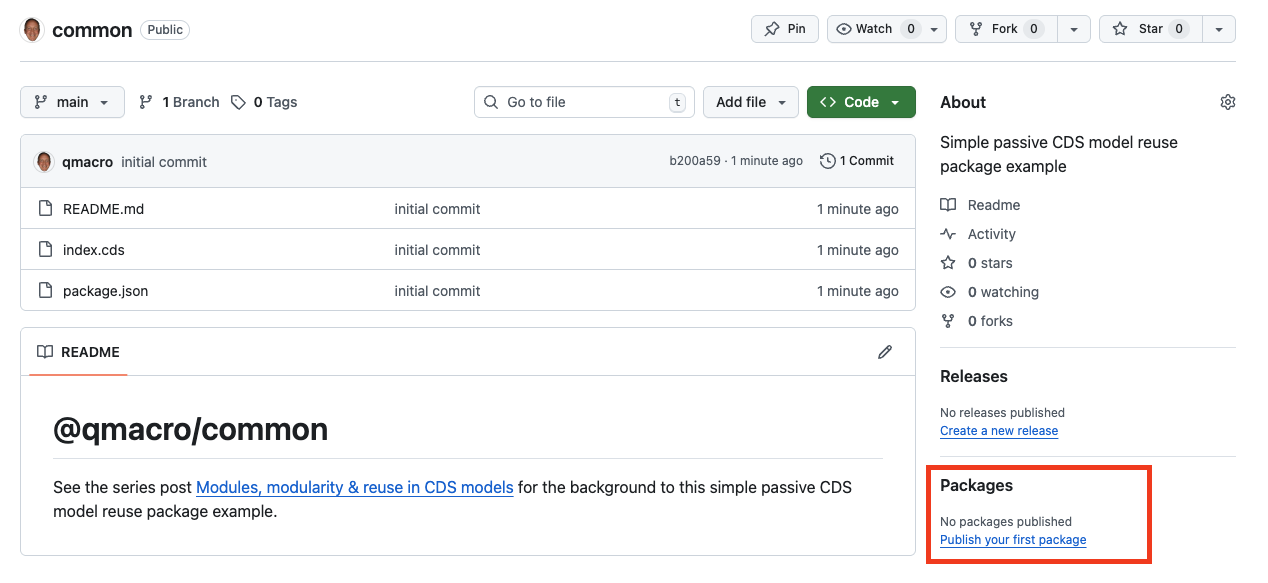Follow the Publish your first package link

click(1012, 539)
